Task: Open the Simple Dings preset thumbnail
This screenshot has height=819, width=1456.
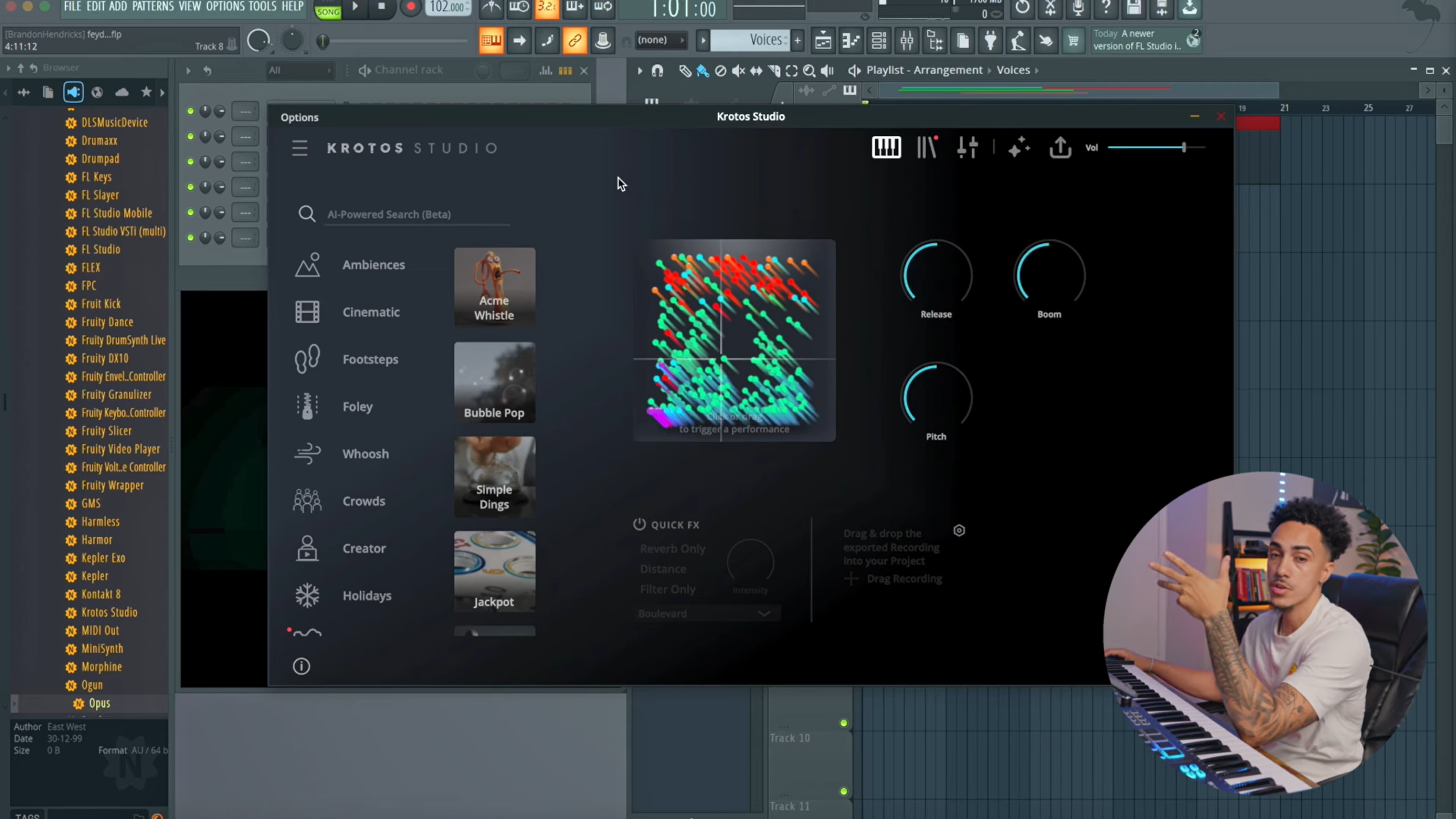Action: click(x=495, y=476)
